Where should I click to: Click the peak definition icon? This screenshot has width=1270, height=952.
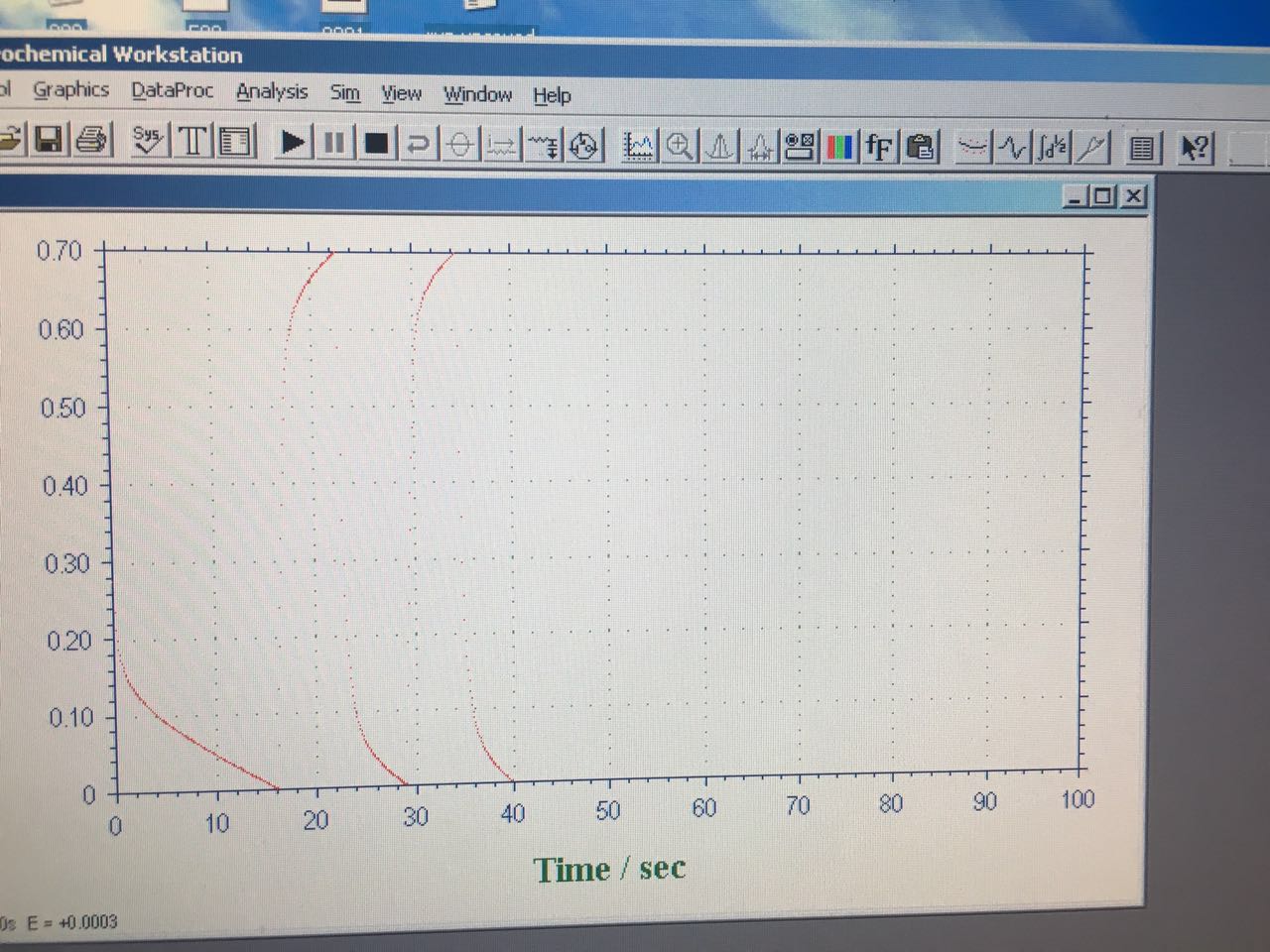click(760, 147)
